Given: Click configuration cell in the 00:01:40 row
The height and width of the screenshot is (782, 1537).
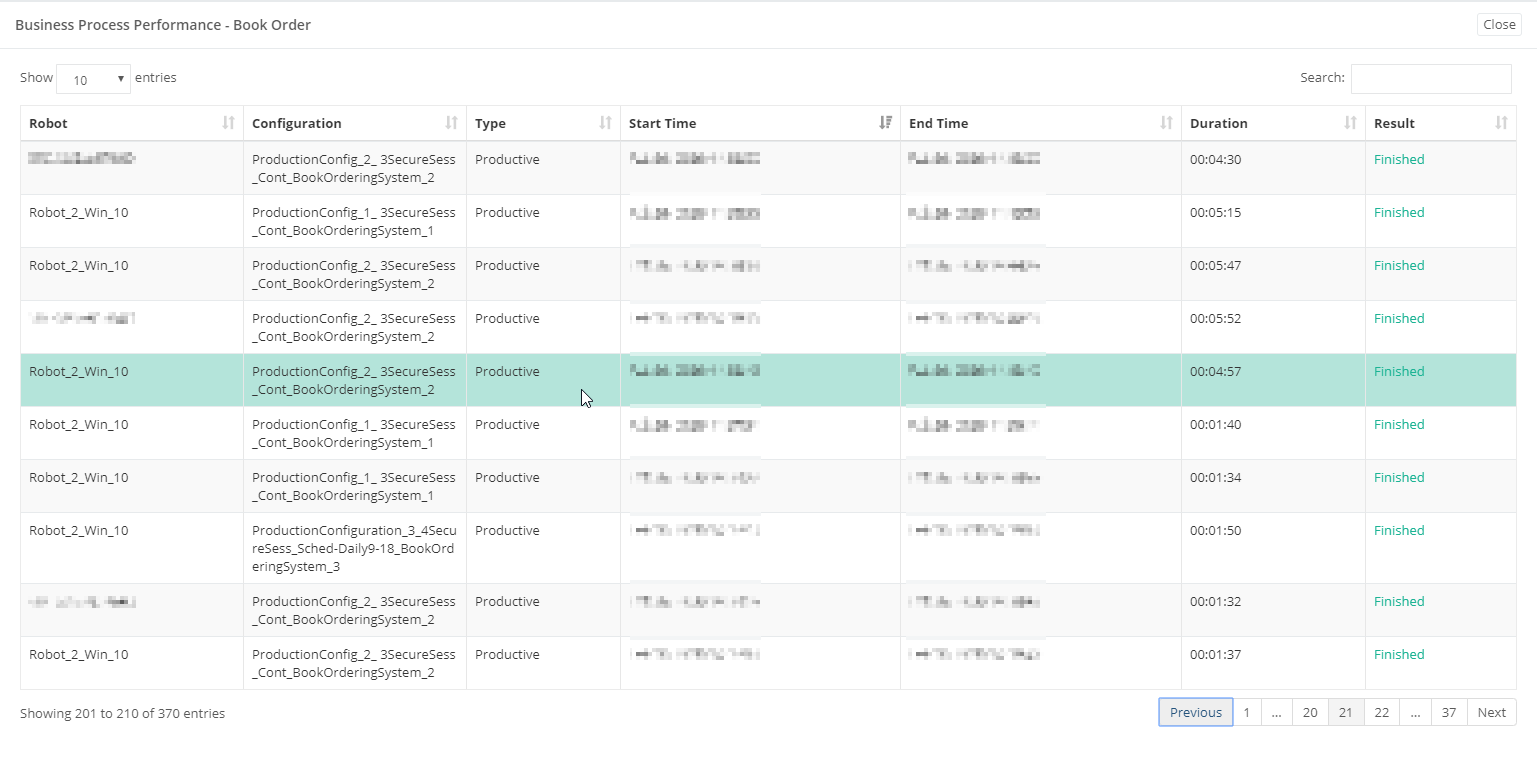Looking at the screenshot, I should 354,433.
